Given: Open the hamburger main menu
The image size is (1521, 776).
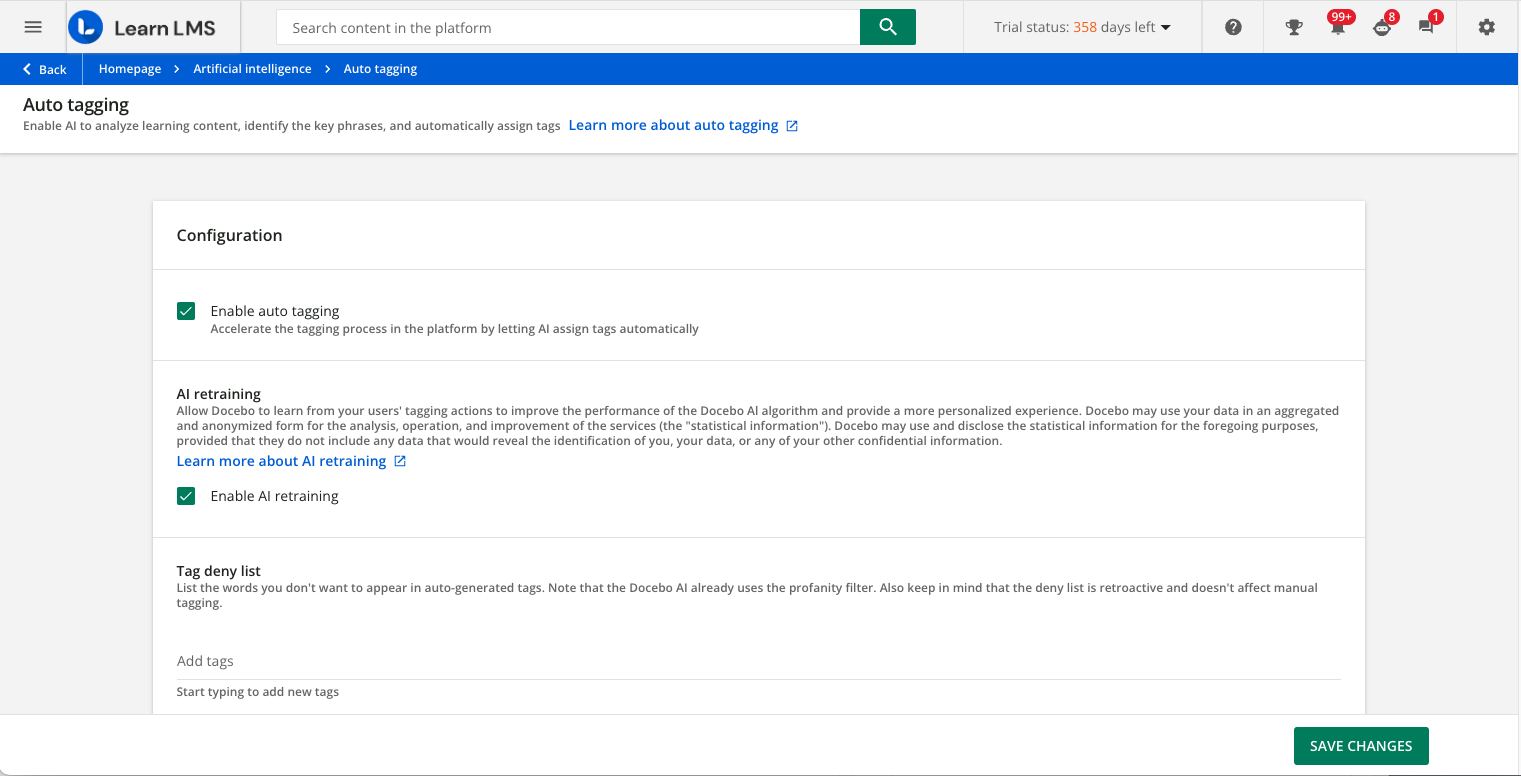Looking at the screenshot, I should click(x=33, y=27).
